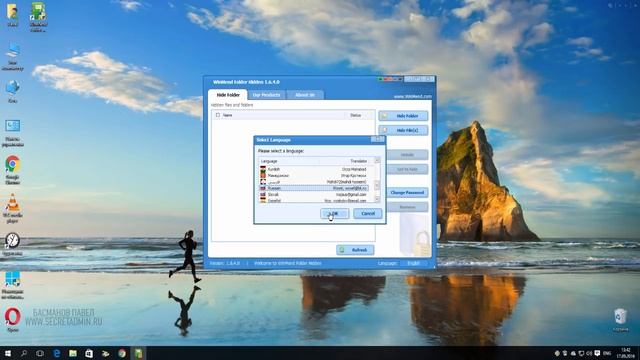This screenshot has height=360, width=640.
Task: Select Kurdish in the language list
Action: click(x=314, y=169)
